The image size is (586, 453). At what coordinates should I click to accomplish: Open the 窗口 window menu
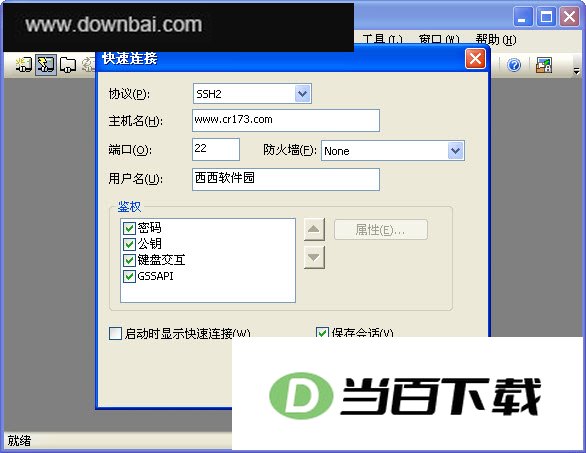(x=439, y=40)
